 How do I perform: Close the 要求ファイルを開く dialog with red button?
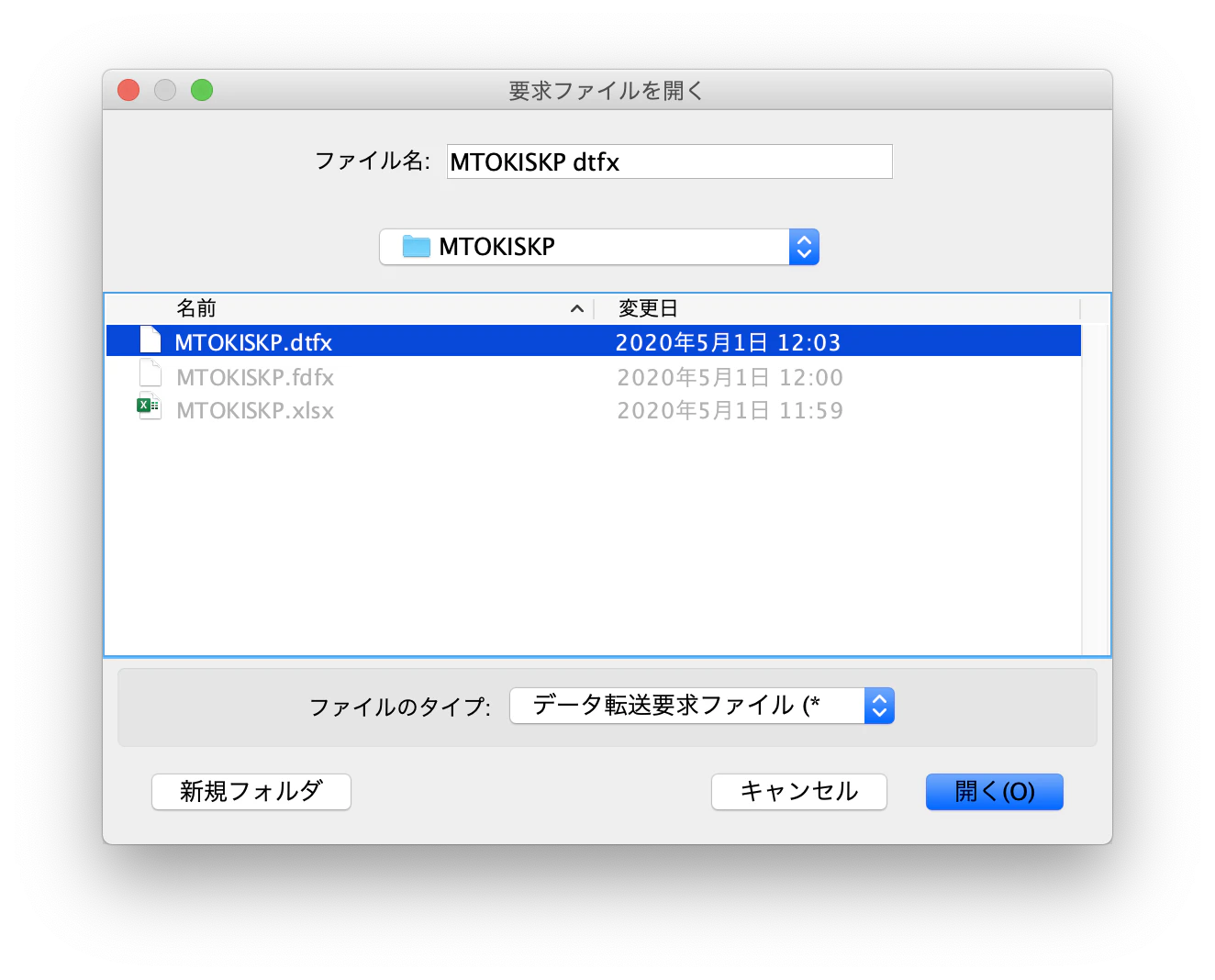coord(128,90)
